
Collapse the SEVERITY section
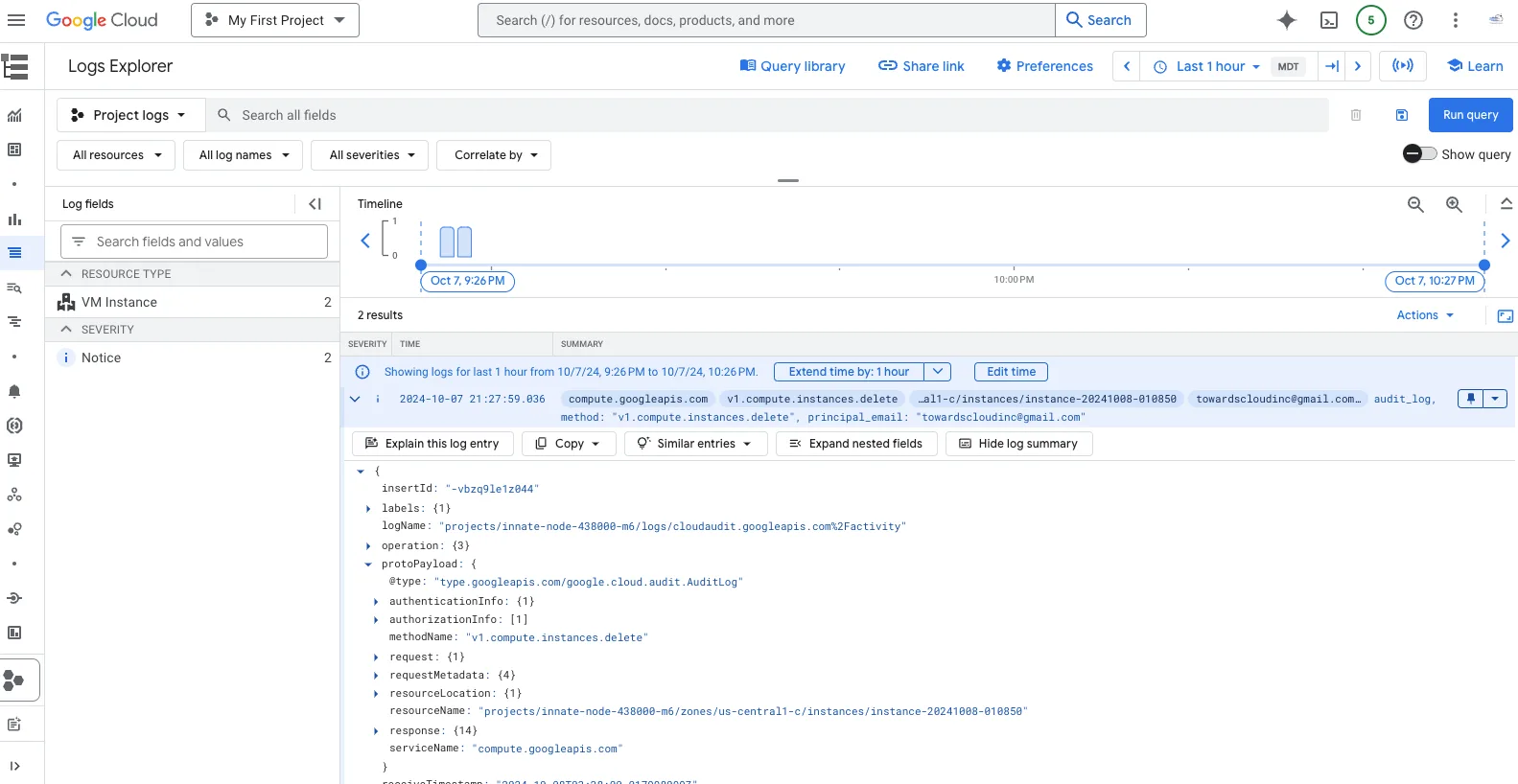(66, 330)
